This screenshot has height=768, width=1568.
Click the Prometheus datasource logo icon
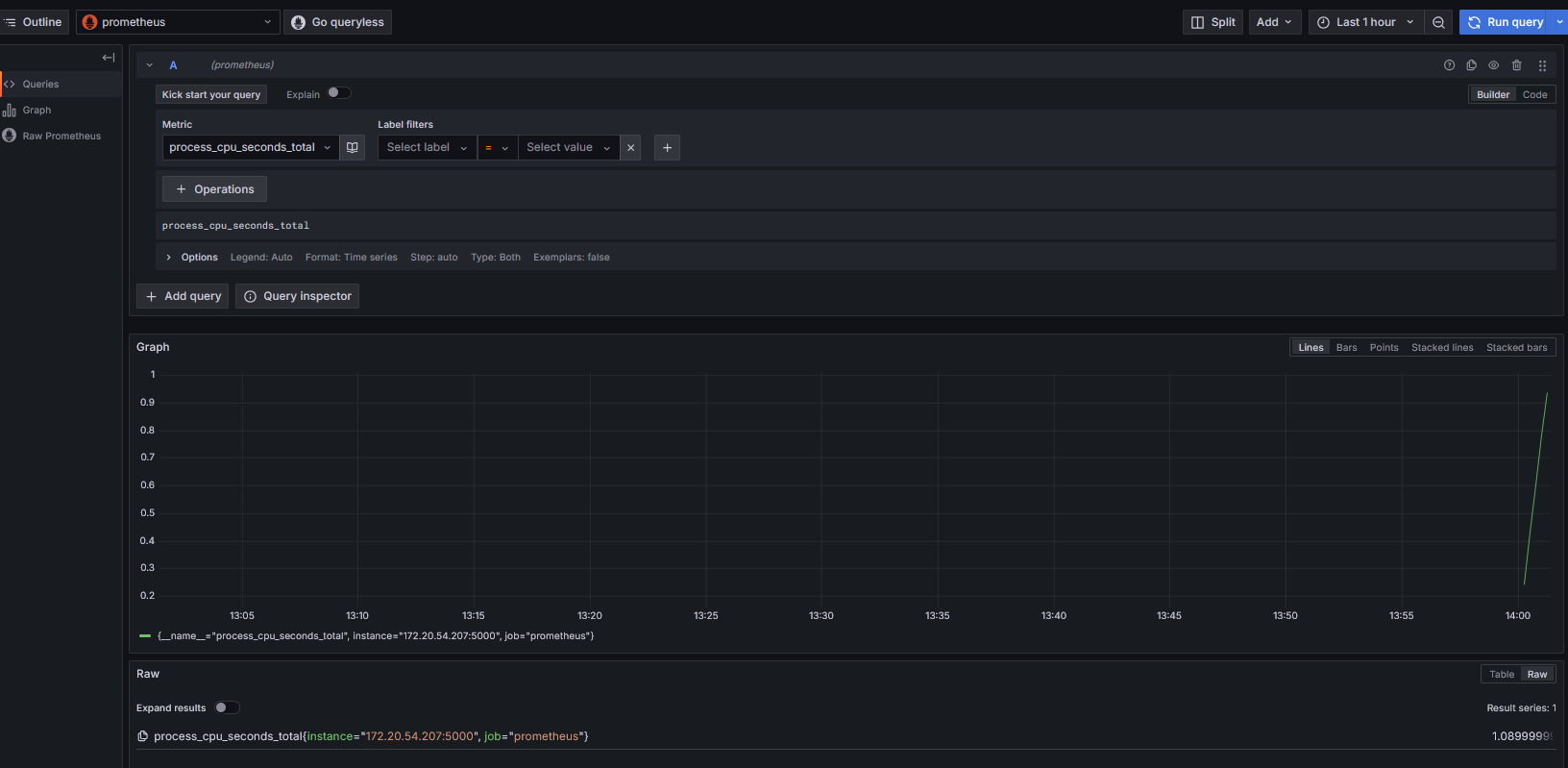pyautogui.click(x=89, y=22)
